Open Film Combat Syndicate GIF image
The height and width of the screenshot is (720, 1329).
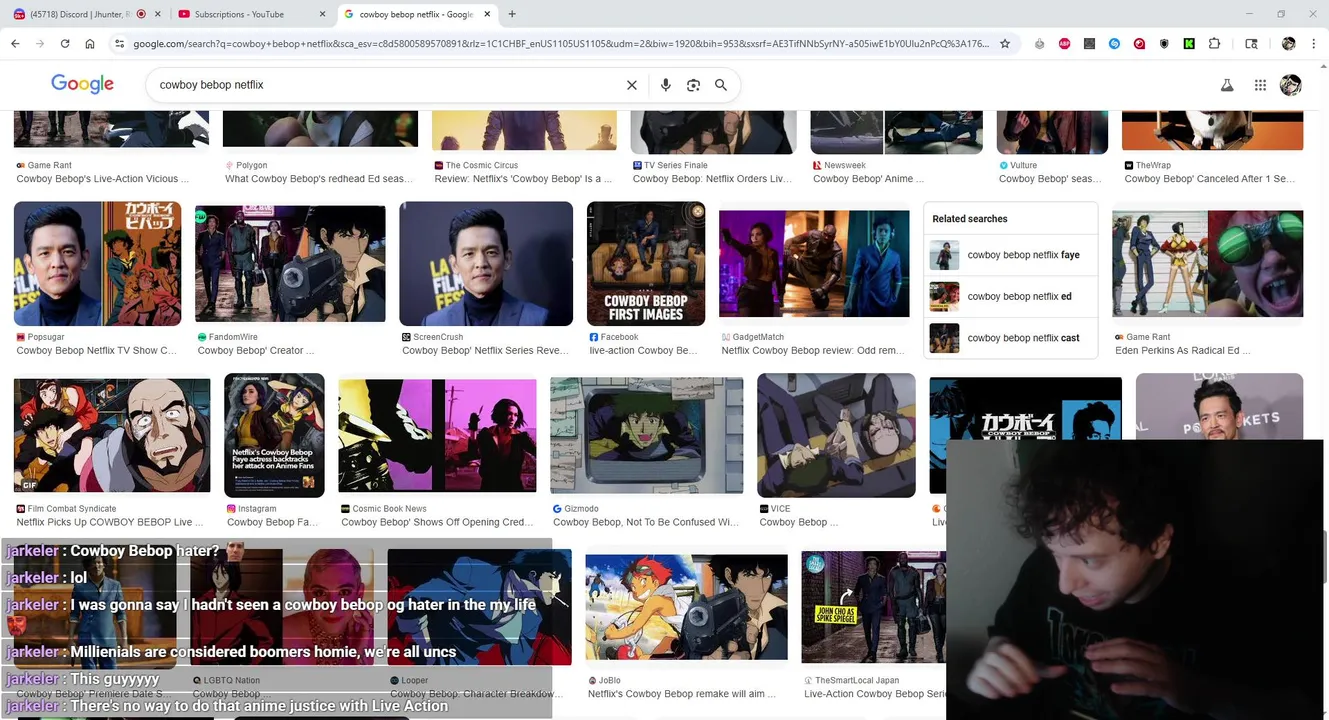[x=112, y=435]
